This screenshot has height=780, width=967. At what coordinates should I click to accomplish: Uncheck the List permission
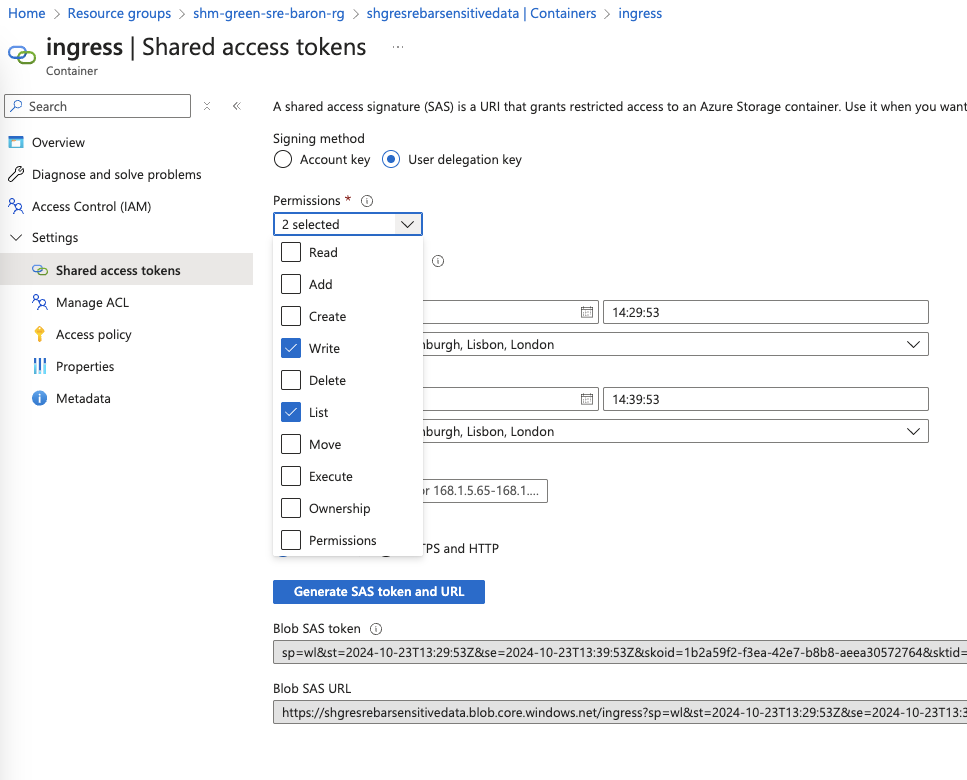(x=291, y=413)
